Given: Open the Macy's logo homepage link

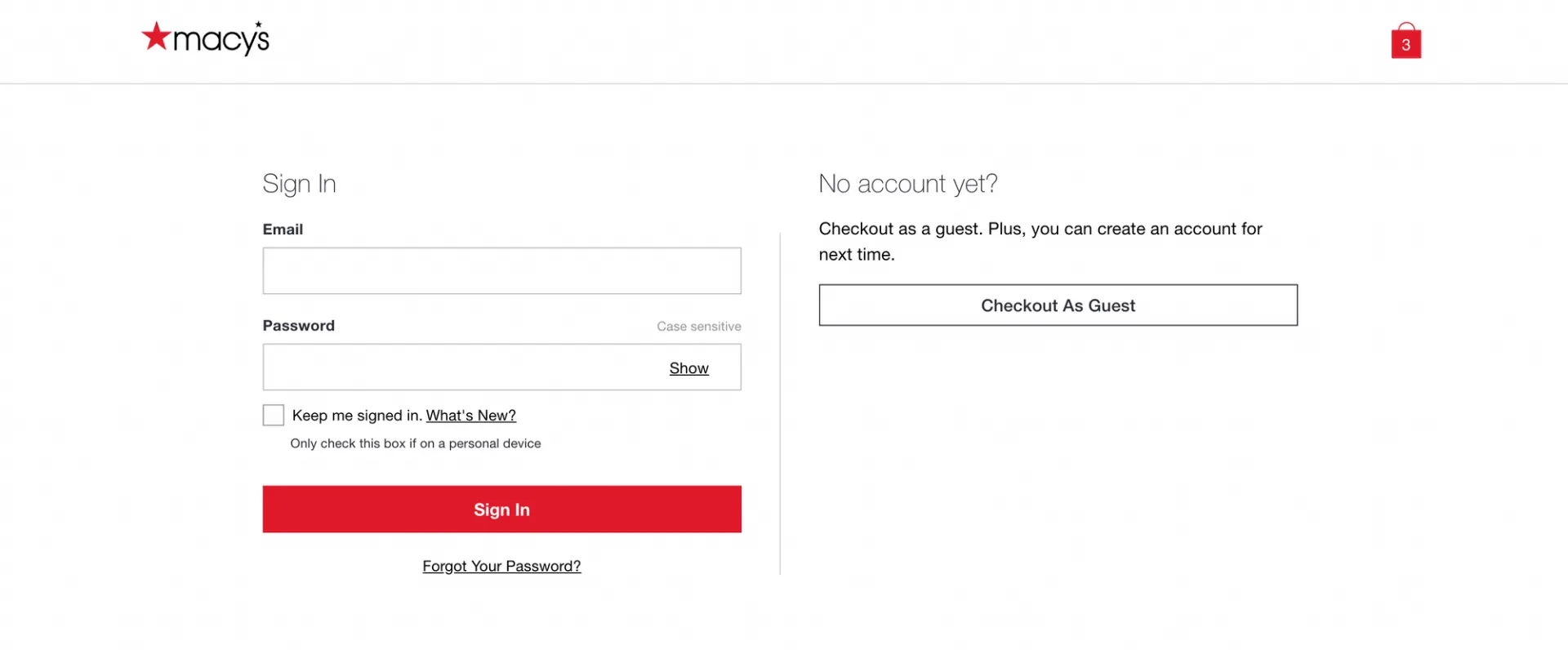Looking at the screenshot, I should click(x=205, y=38).
